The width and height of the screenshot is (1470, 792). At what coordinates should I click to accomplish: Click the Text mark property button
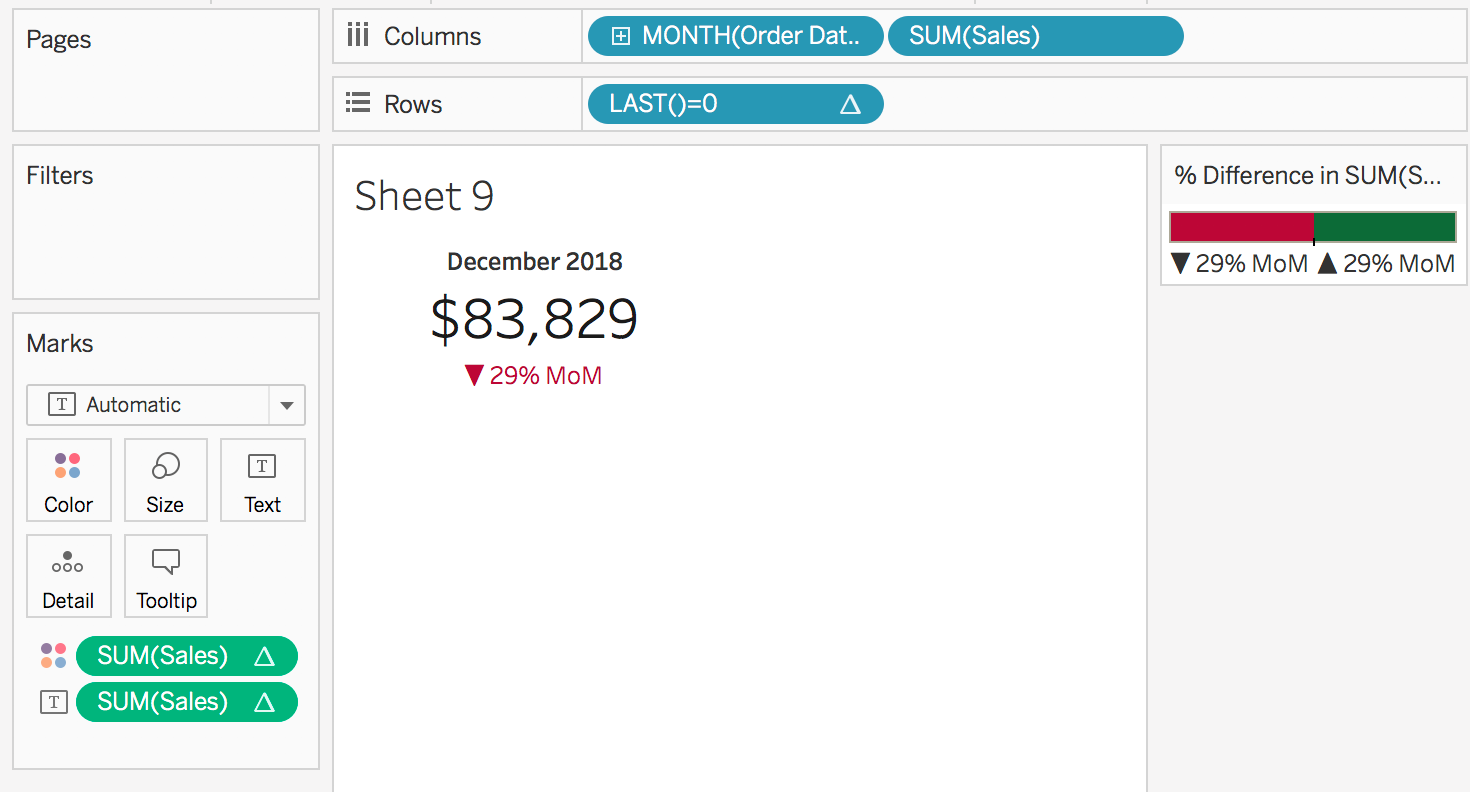[x=262, y=480]
